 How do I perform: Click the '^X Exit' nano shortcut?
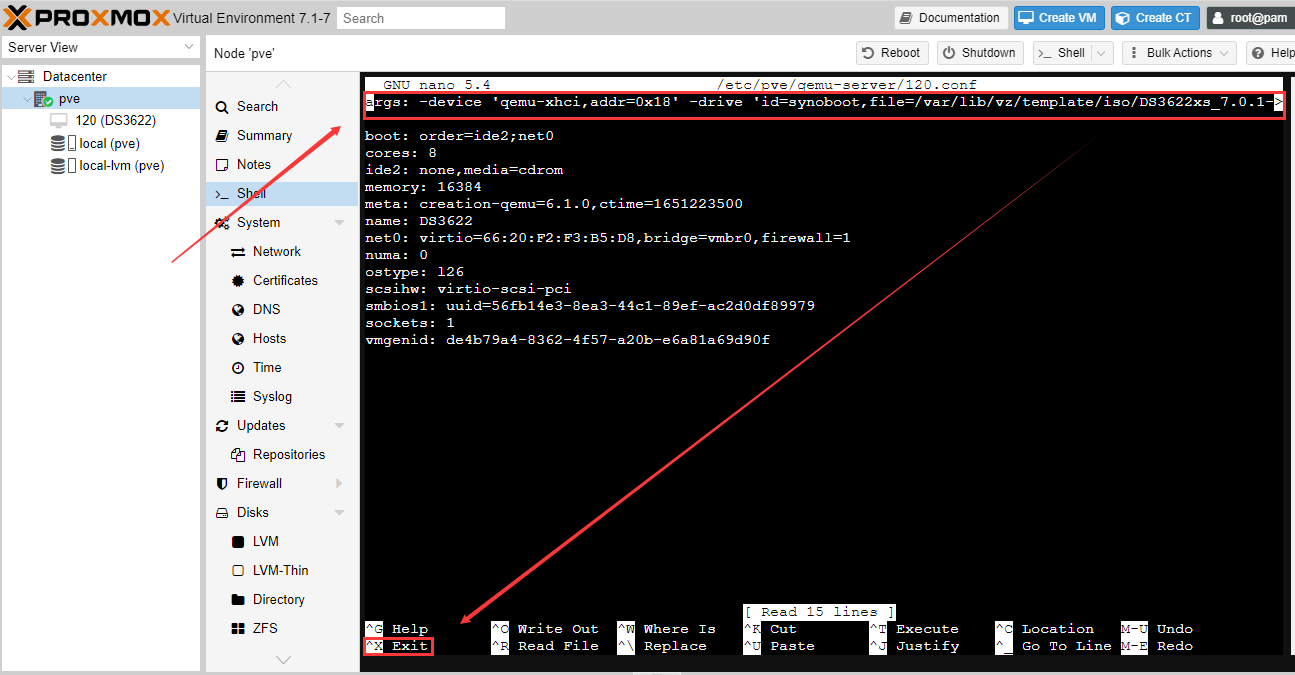(x=397, y=646)
